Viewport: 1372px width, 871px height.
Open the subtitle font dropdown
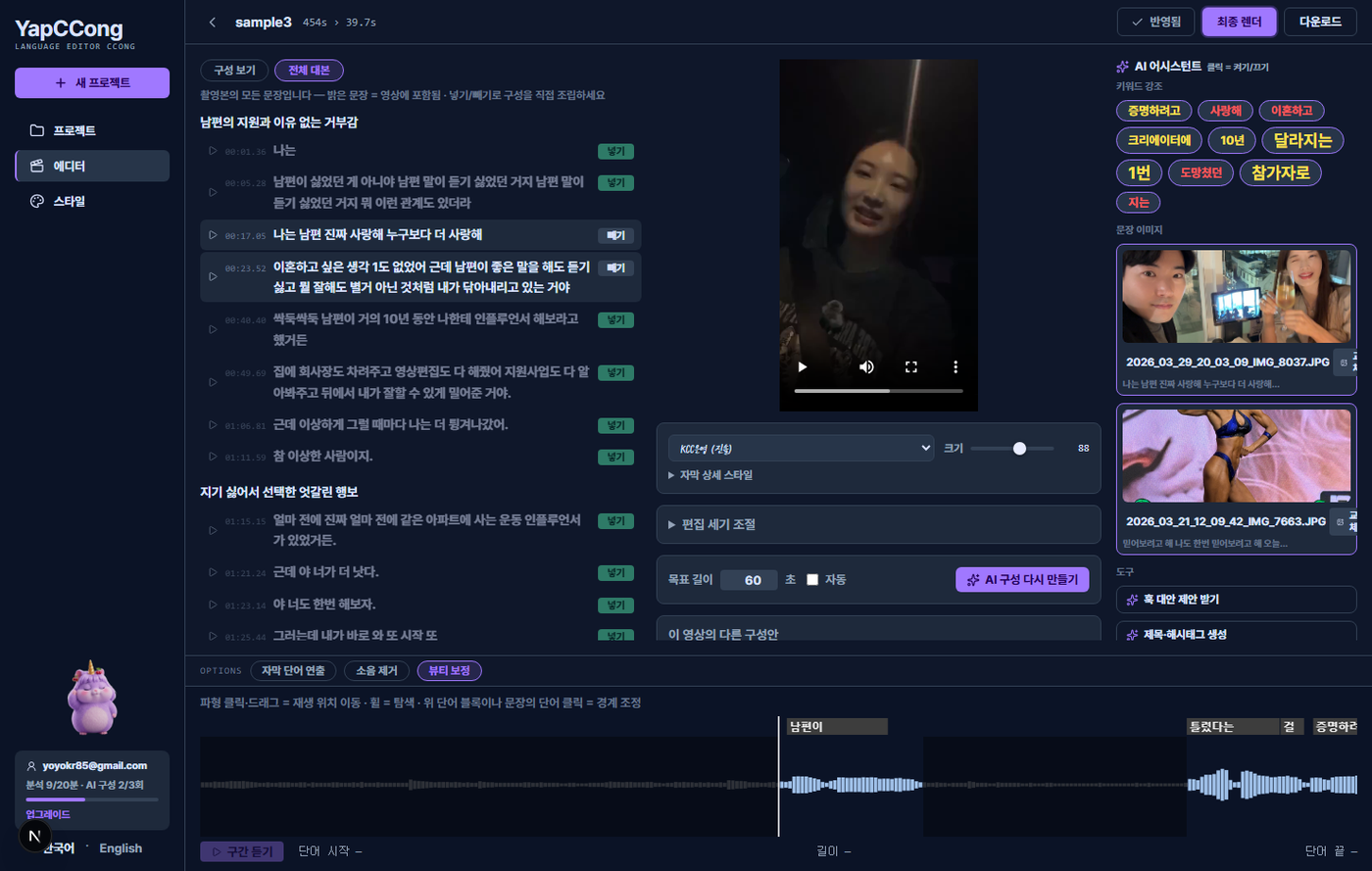tap(802, 448)
